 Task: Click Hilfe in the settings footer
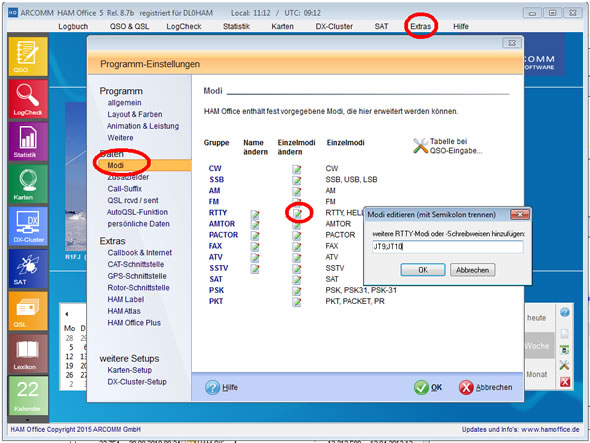click(222, 387)
